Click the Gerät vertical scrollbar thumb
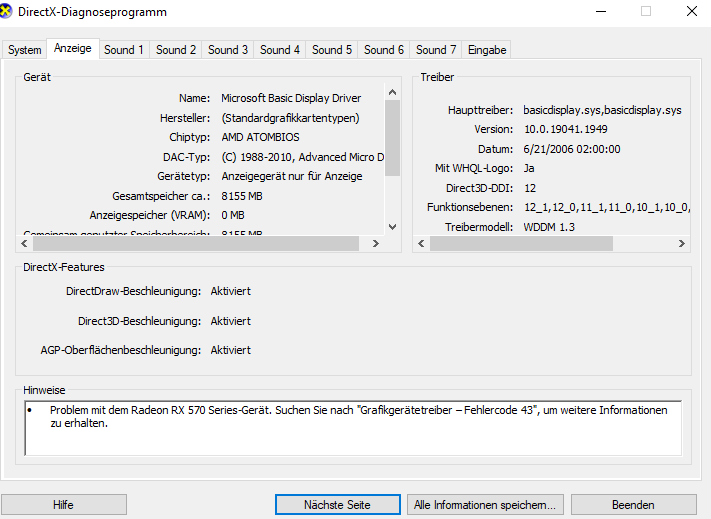This screenshot has height=519, width=711. tap(393, 138)
